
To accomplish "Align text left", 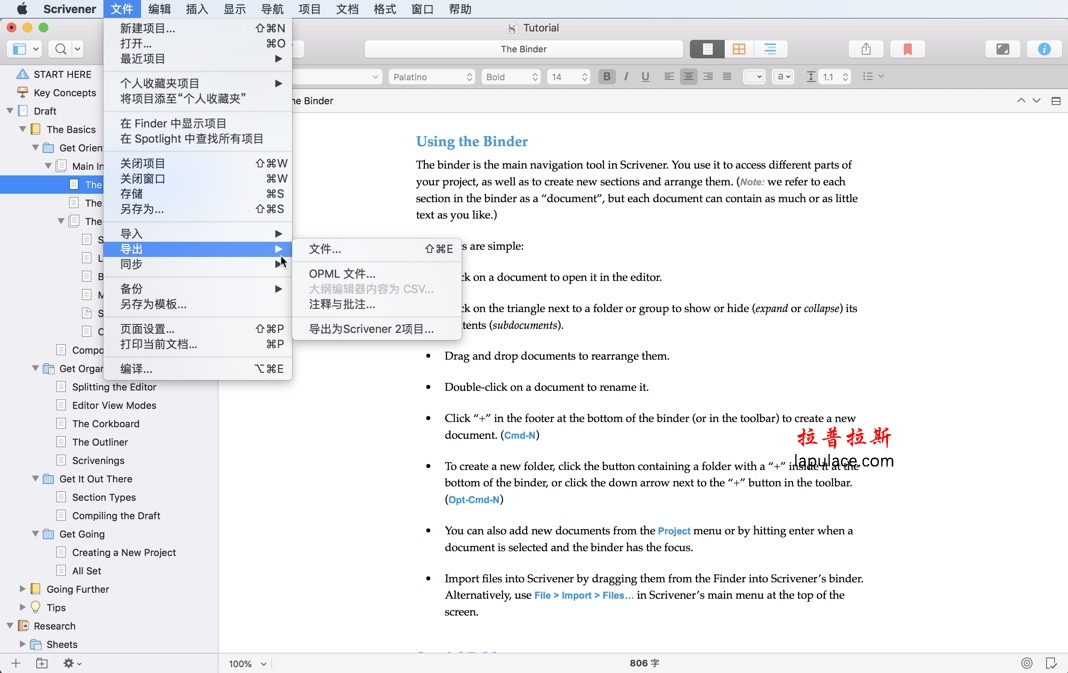I will pos(670,77).
